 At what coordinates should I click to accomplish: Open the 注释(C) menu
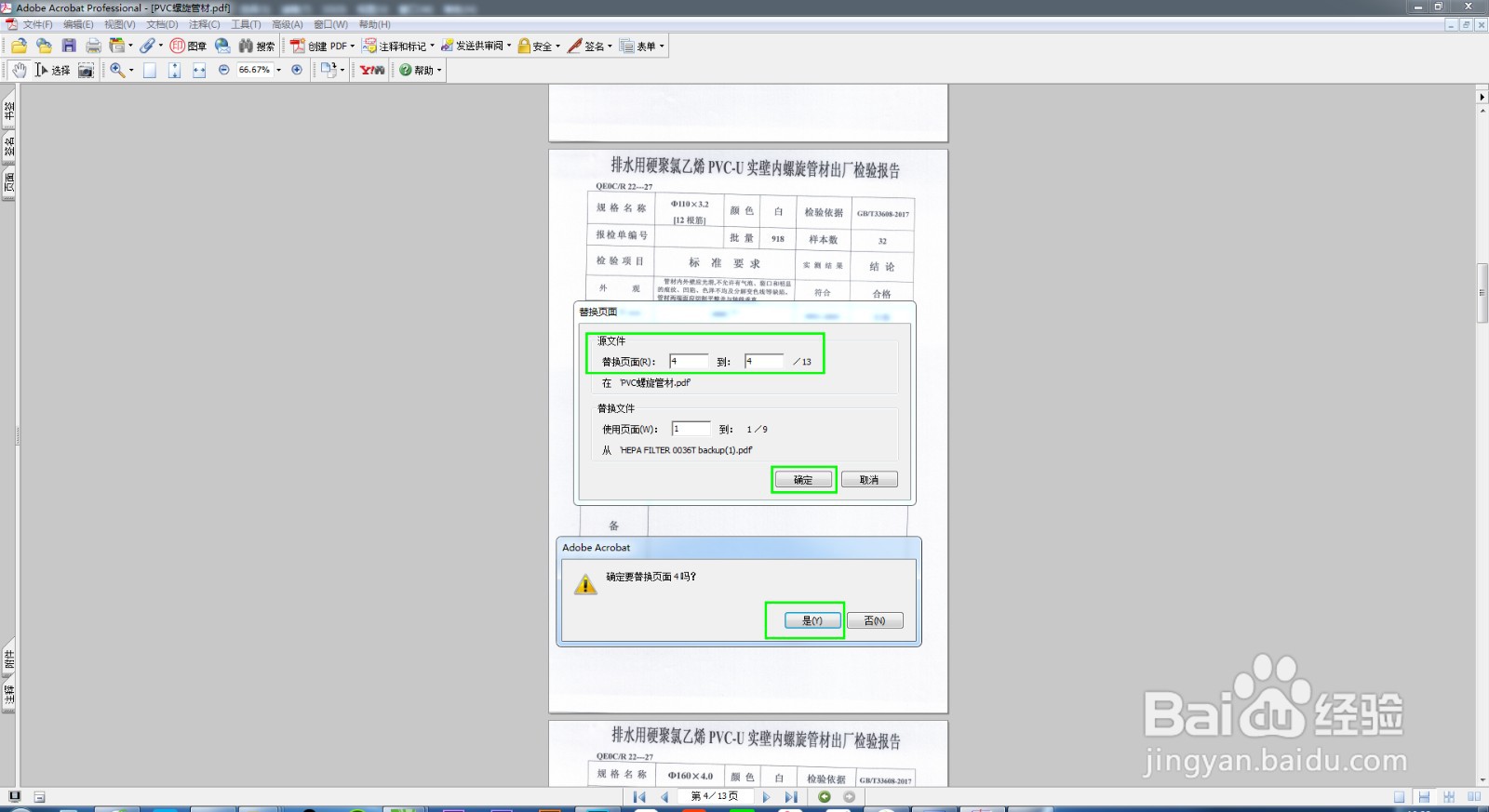click(205, 25)
